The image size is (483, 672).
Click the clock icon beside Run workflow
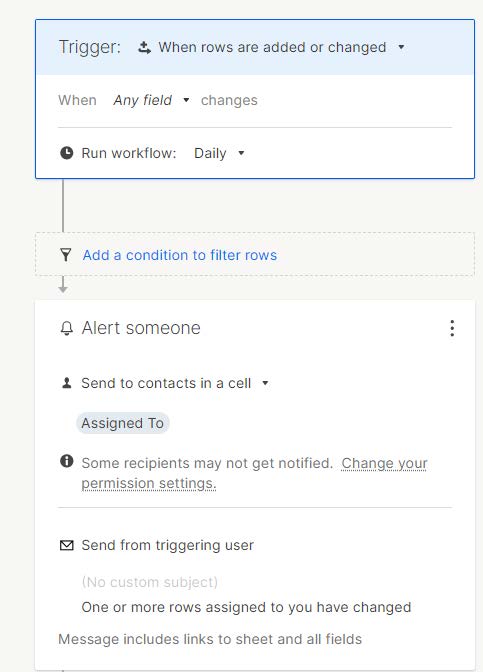[x=66, y=153]
